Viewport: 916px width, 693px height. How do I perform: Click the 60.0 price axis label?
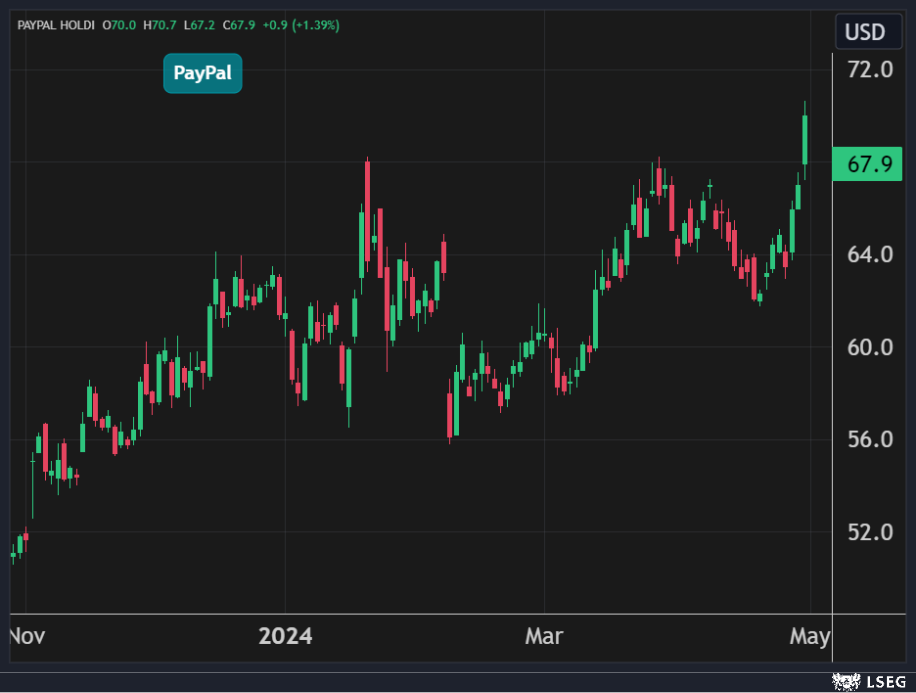869,347
